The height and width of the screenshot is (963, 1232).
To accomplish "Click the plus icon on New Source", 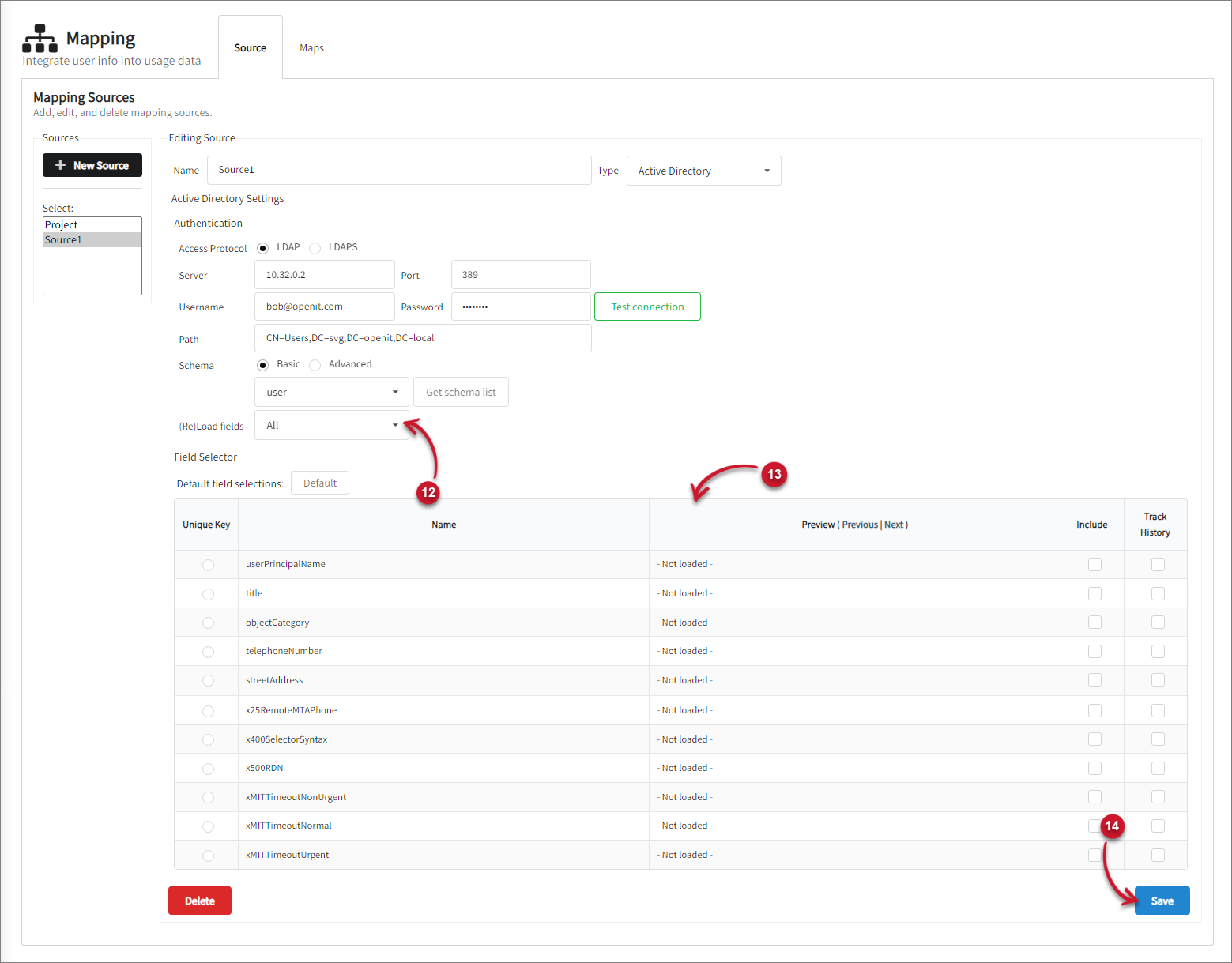I will click(x=60, y=165).
